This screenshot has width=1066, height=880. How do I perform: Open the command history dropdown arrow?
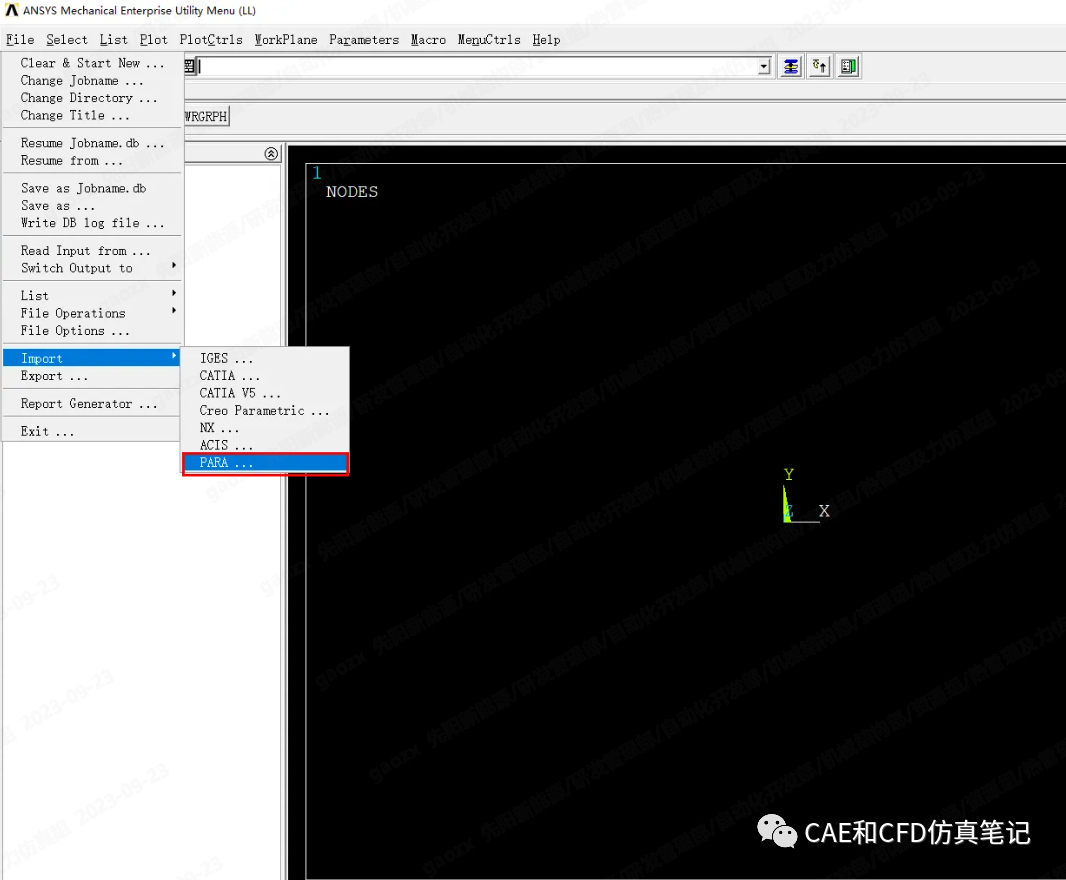point(764,67)
